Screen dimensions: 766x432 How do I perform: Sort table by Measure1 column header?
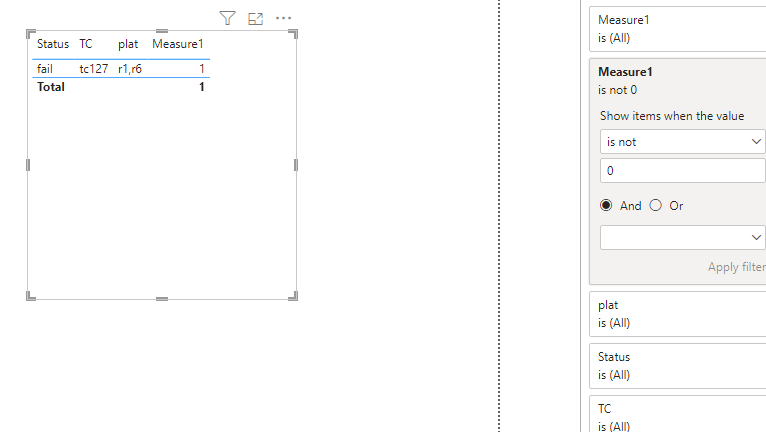177,44
